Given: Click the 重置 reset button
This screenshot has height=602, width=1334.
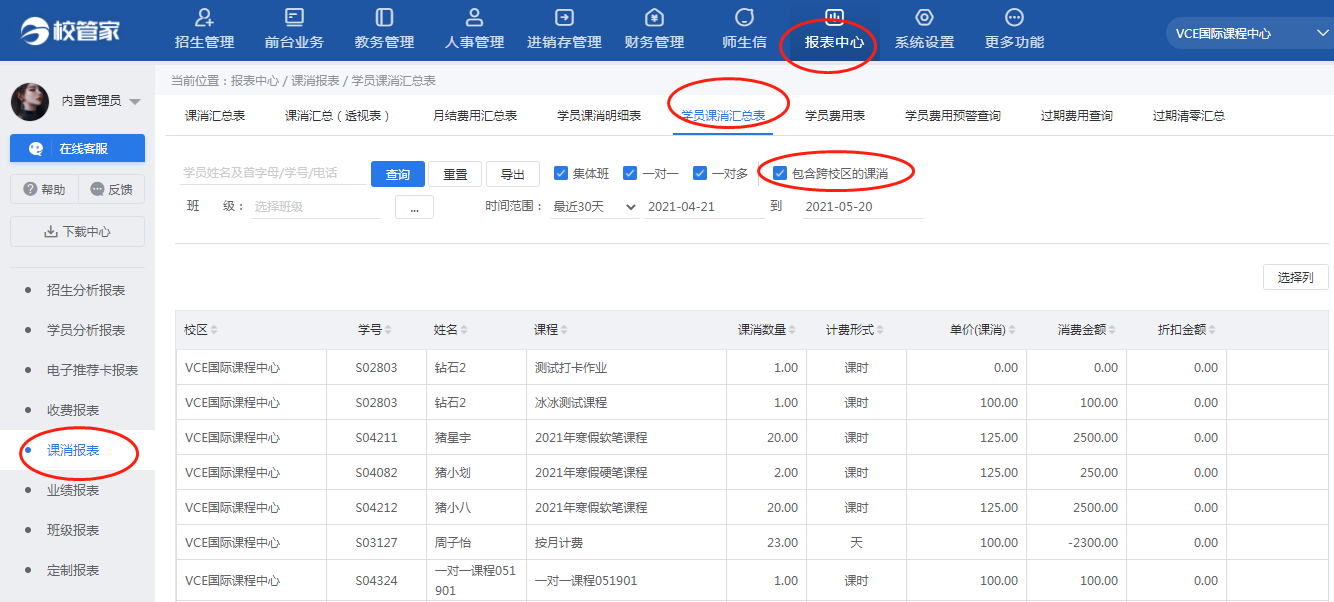Looking at the screenshot, I should [x=455, y=174].
